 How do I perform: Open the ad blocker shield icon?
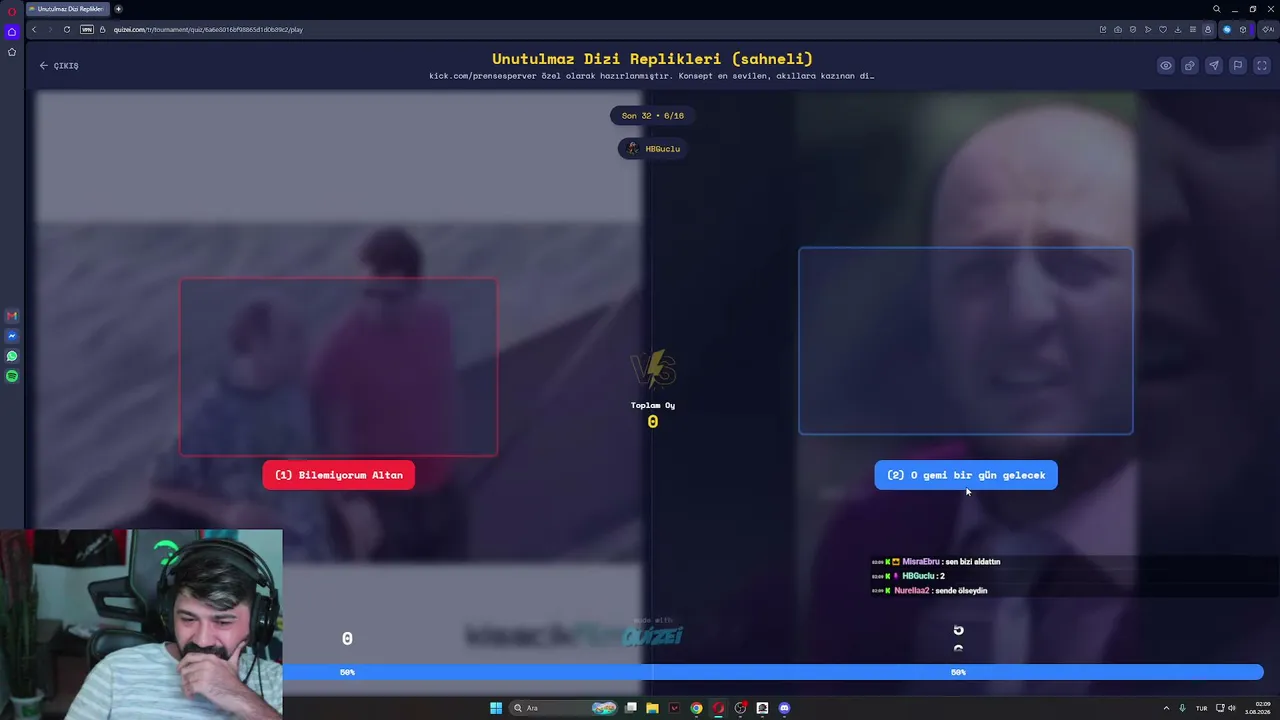click(1133, 29)
